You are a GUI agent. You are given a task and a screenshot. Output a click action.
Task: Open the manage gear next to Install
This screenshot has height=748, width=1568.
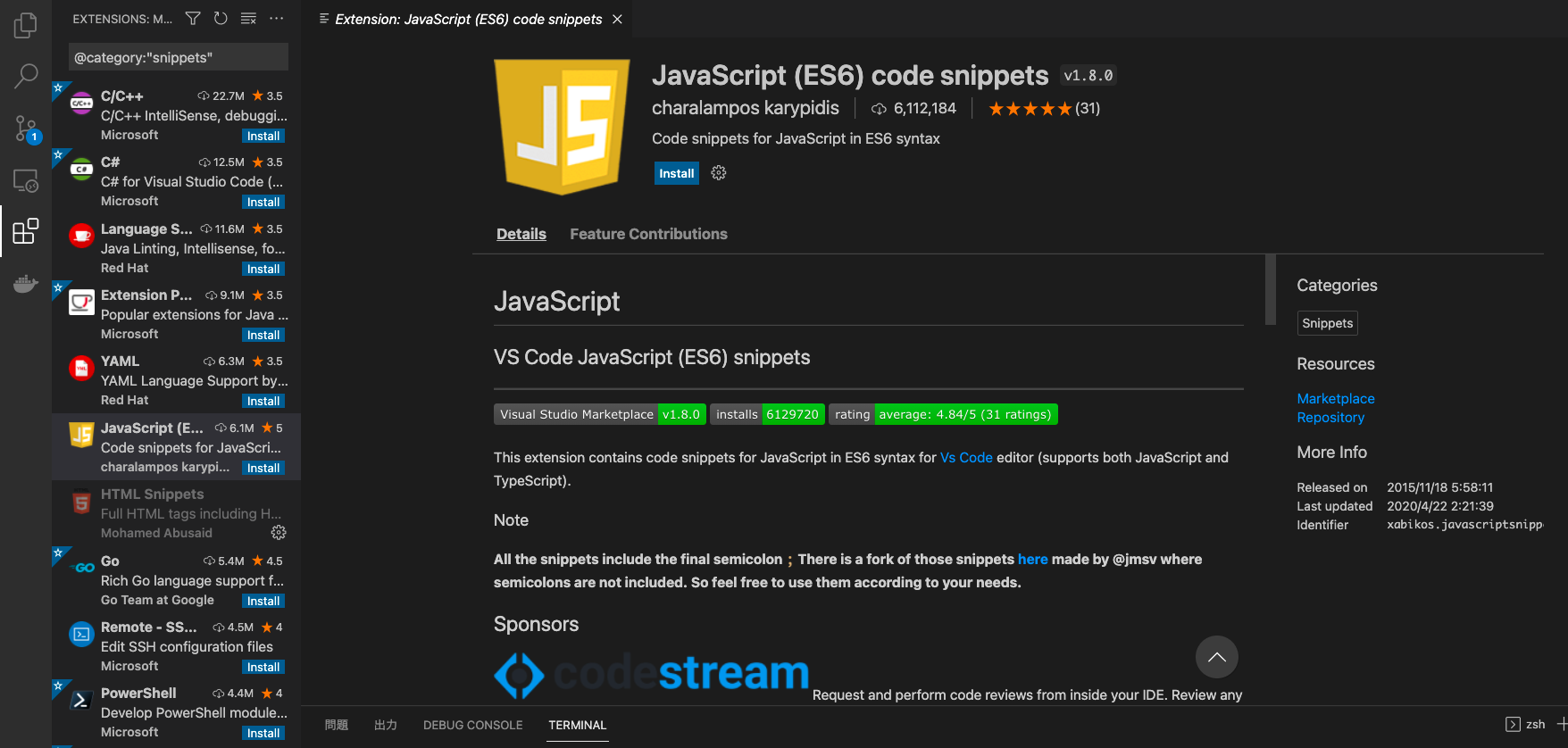(719, 173)
